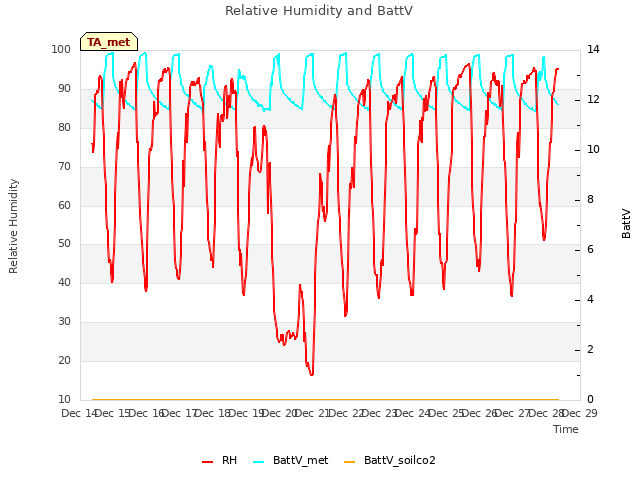The image size is (640, 480).
Task: Click the 12 label on the BattV axis
Action: click(593, 100)
